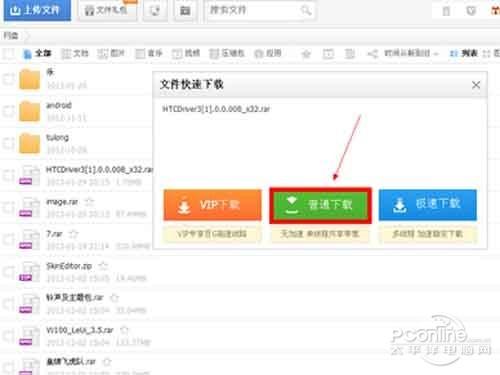Click the share icon in filter bar
The width and height of the screenshot is (500, 375).
[373, 54]
